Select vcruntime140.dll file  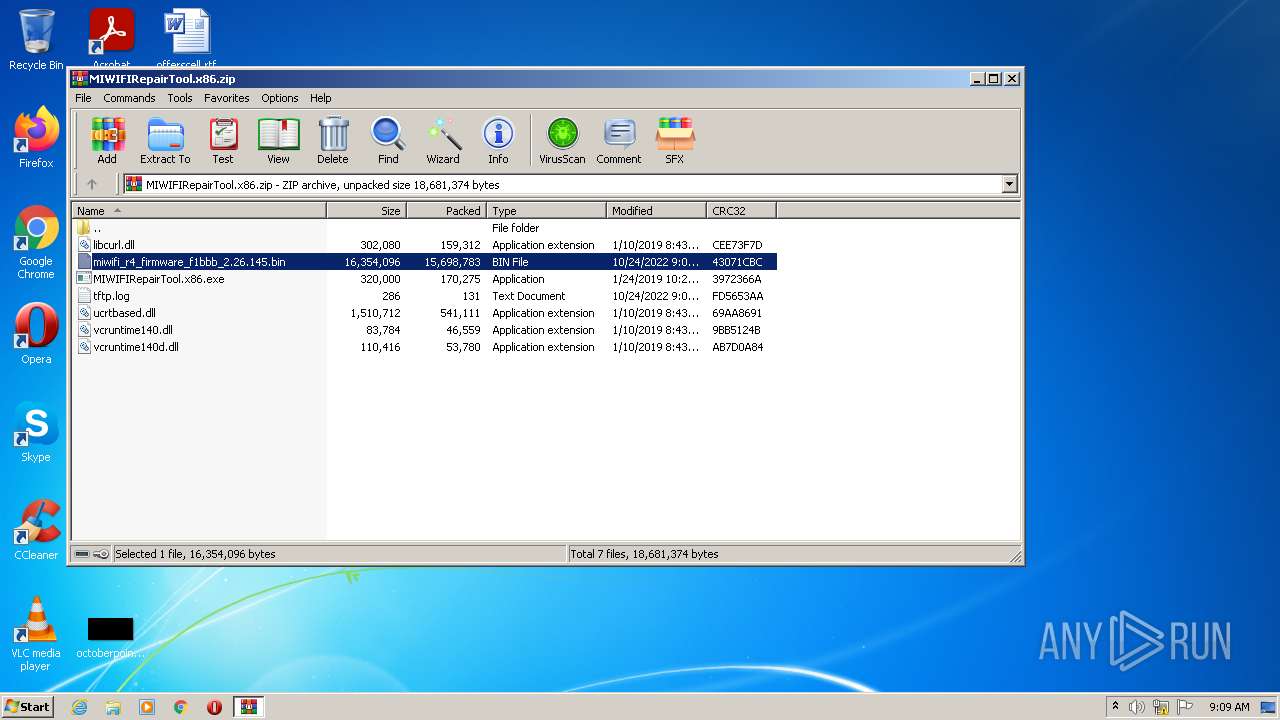click(425, 330)
